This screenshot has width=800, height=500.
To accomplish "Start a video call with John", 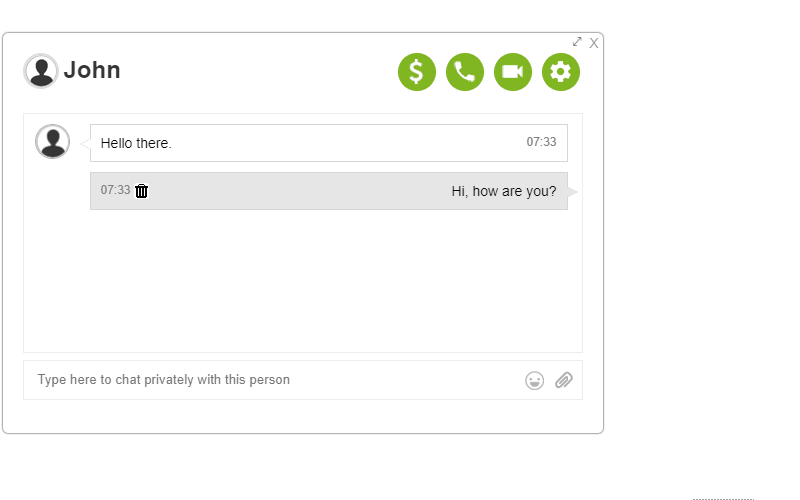I will pyautogui.click(x=513, y=72).
